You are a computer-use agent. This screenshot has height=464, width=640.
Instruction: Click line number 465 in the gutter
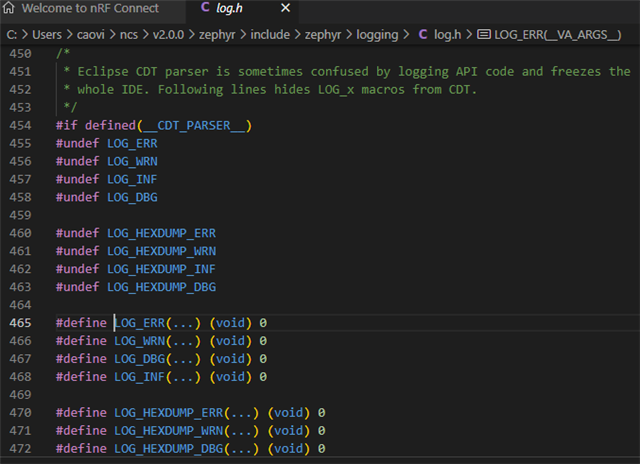20,323
